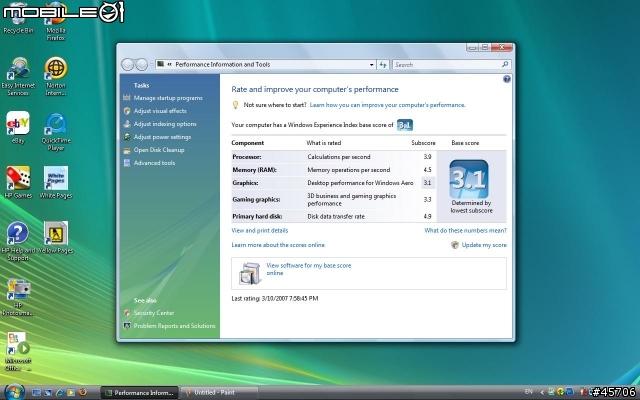Screen dimensions: 640x400
Task: Click the Performance Information and Tools address field
Action: (x=265, y=64)
